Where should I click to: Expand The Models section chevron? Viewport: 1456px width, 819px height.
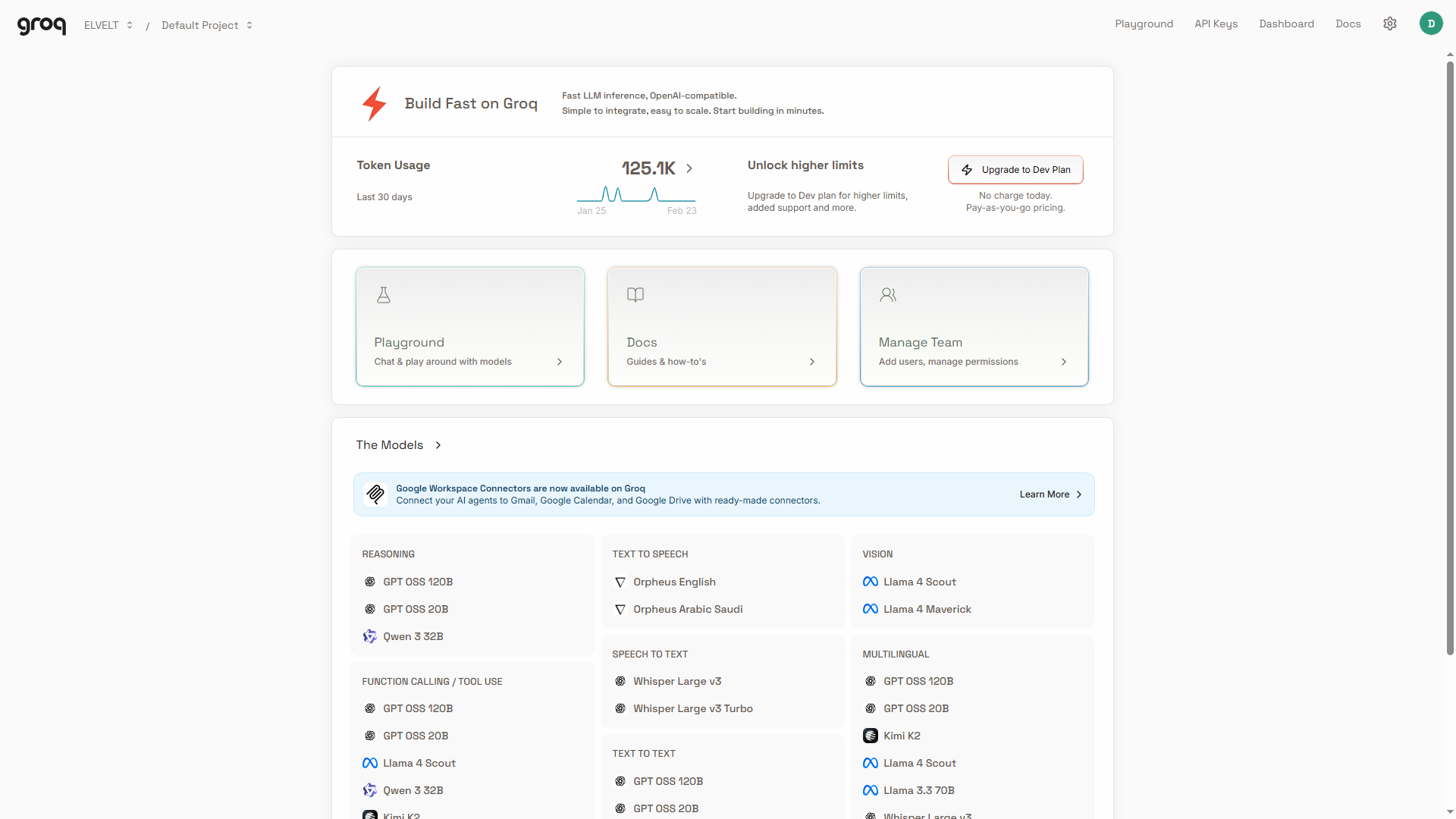tap(438, 445)
